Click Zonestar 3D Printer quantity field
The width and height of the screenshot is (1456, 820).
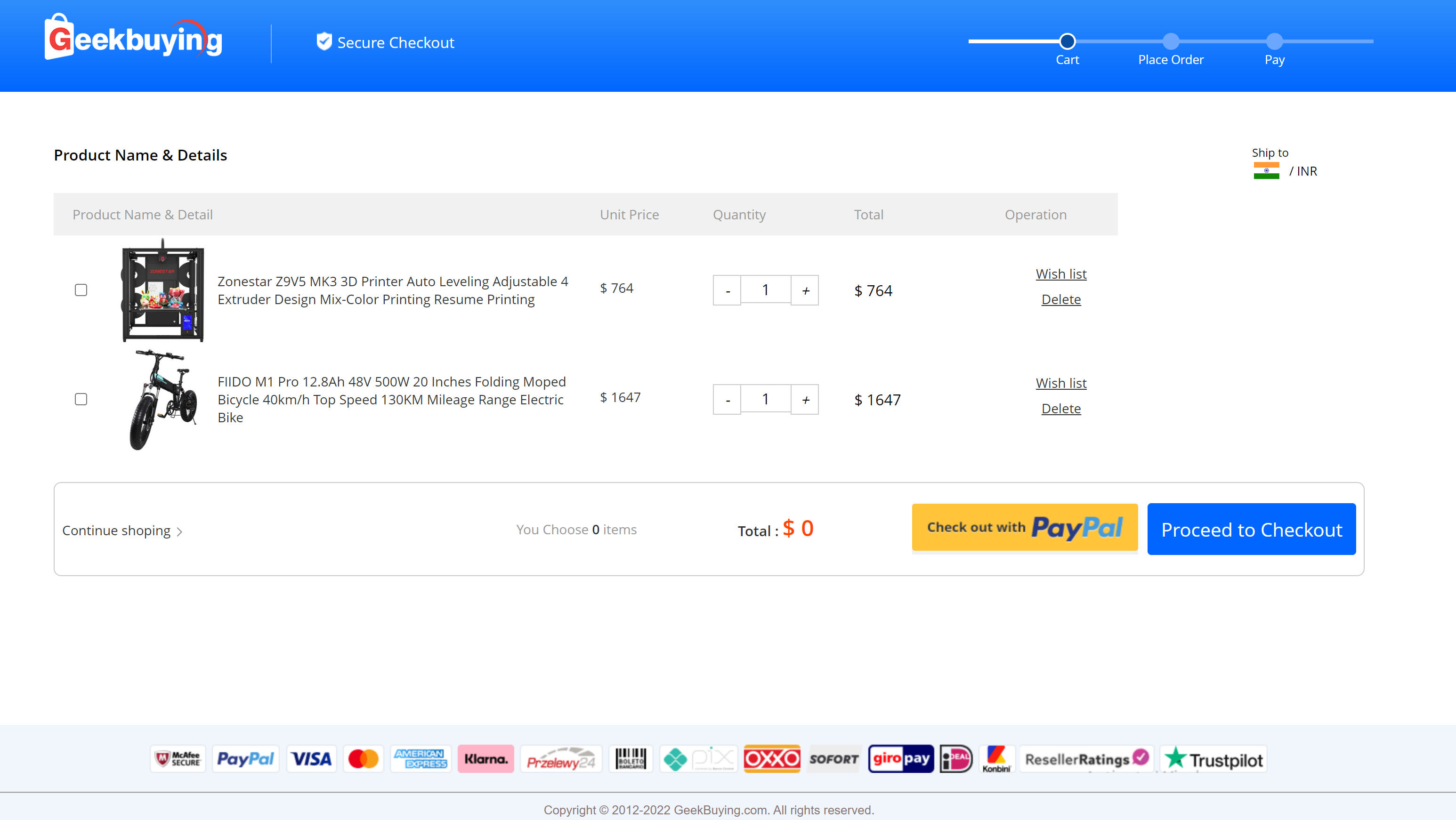tap(766, 289)
